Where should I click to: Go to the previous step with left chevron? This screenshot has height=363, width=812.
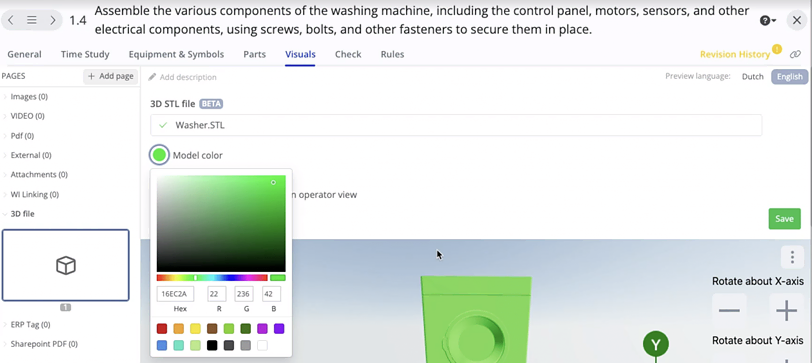tap(11, 20)
